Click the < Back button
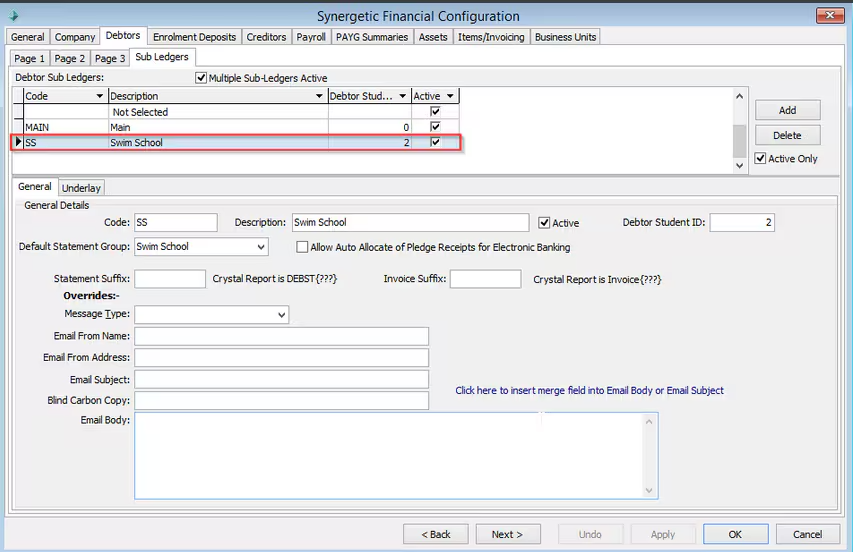 coord(436,535)
